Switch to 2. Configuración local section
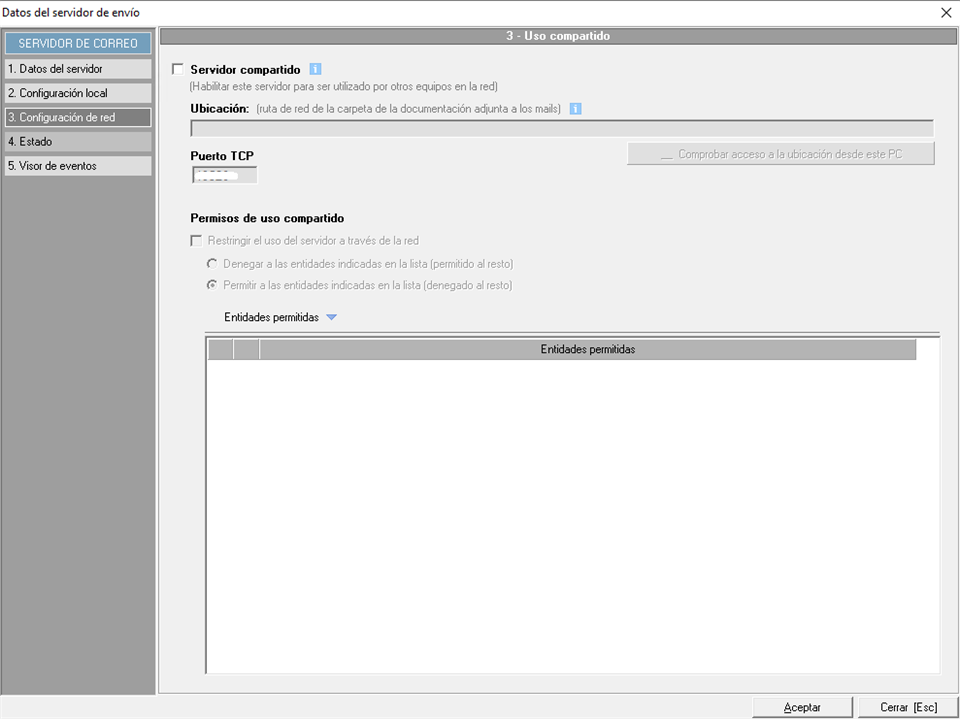The height and width of the screenshot is (719, 960). pos(78,93)
